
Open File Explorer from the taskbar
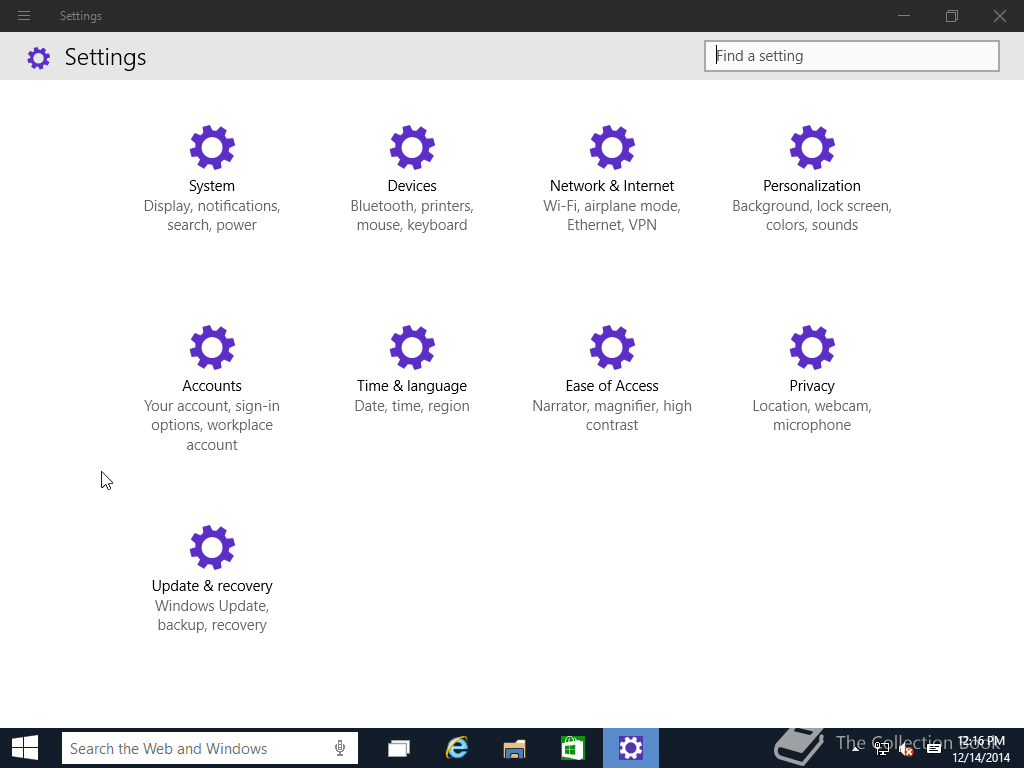514,748
